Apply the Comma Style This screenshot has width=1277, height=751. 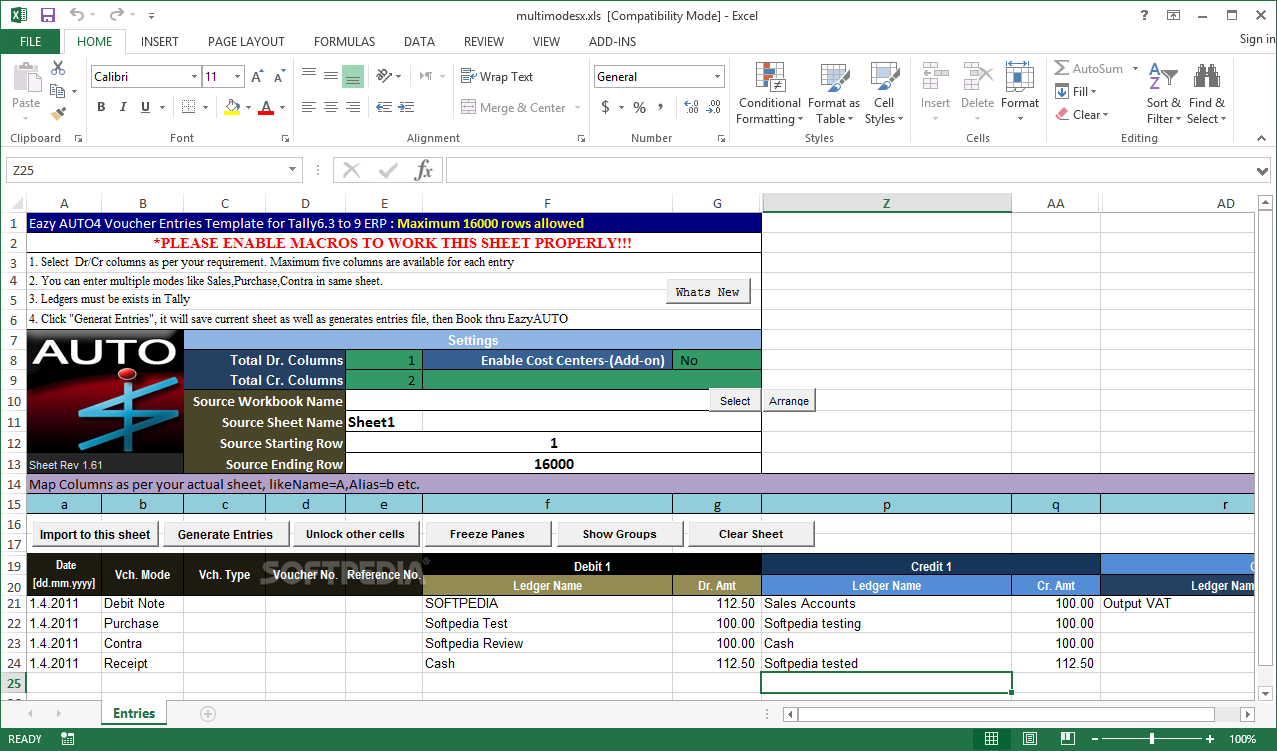[661, 107]
